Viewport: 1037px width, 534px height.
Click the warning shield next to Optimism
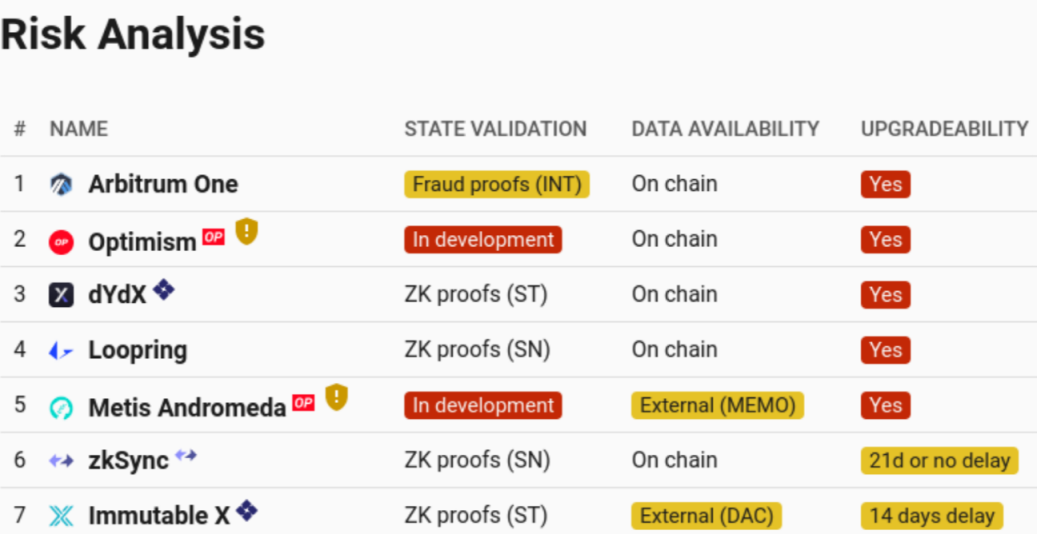point(246,232)
